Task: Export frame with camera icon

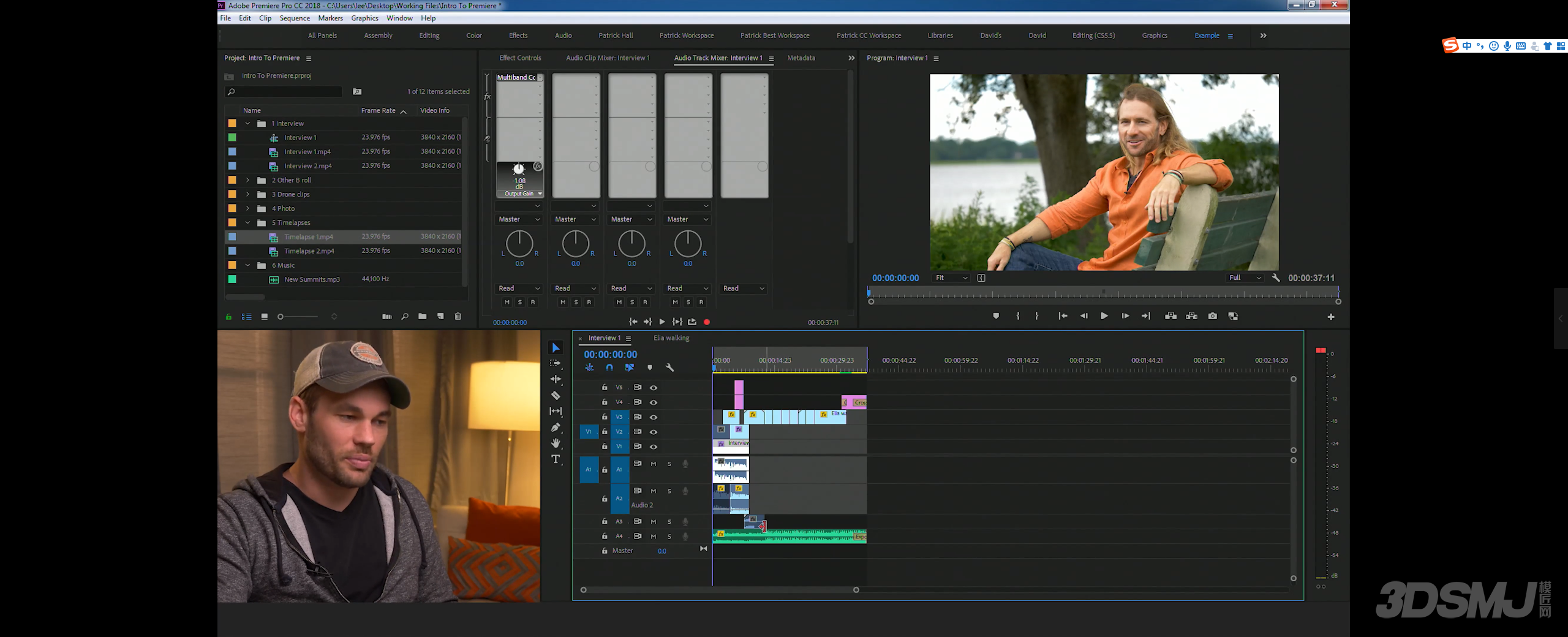Action: 1212,316
